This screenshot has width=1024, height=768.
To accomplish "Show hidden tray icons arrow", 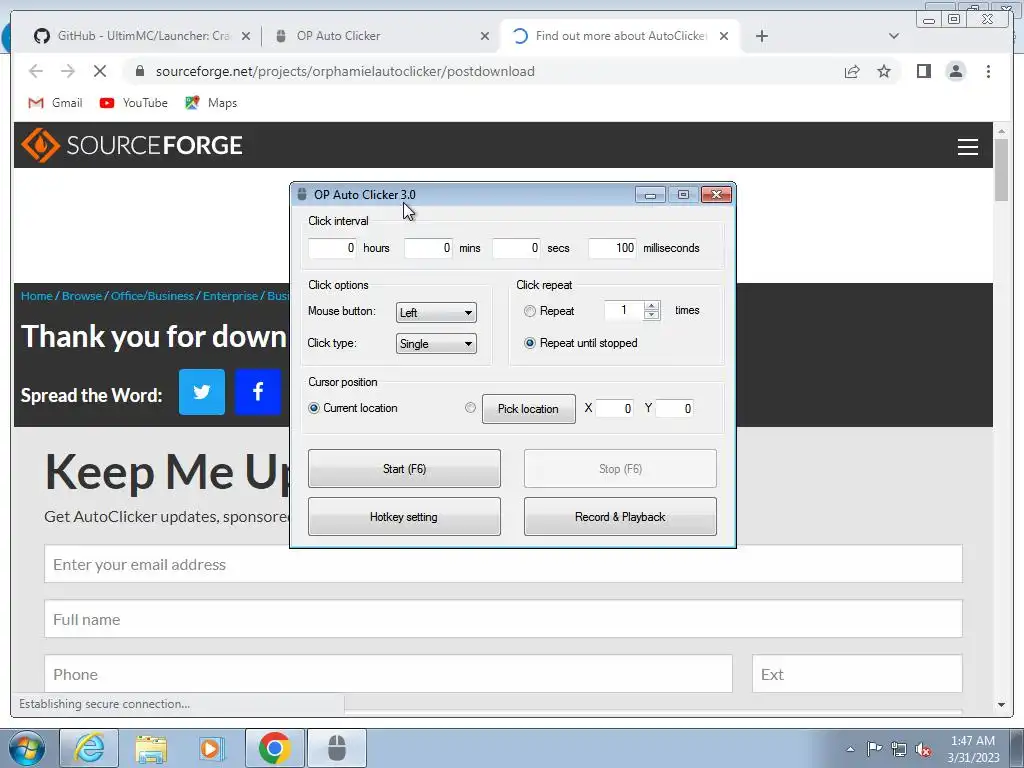I will (x=850, y=749).
